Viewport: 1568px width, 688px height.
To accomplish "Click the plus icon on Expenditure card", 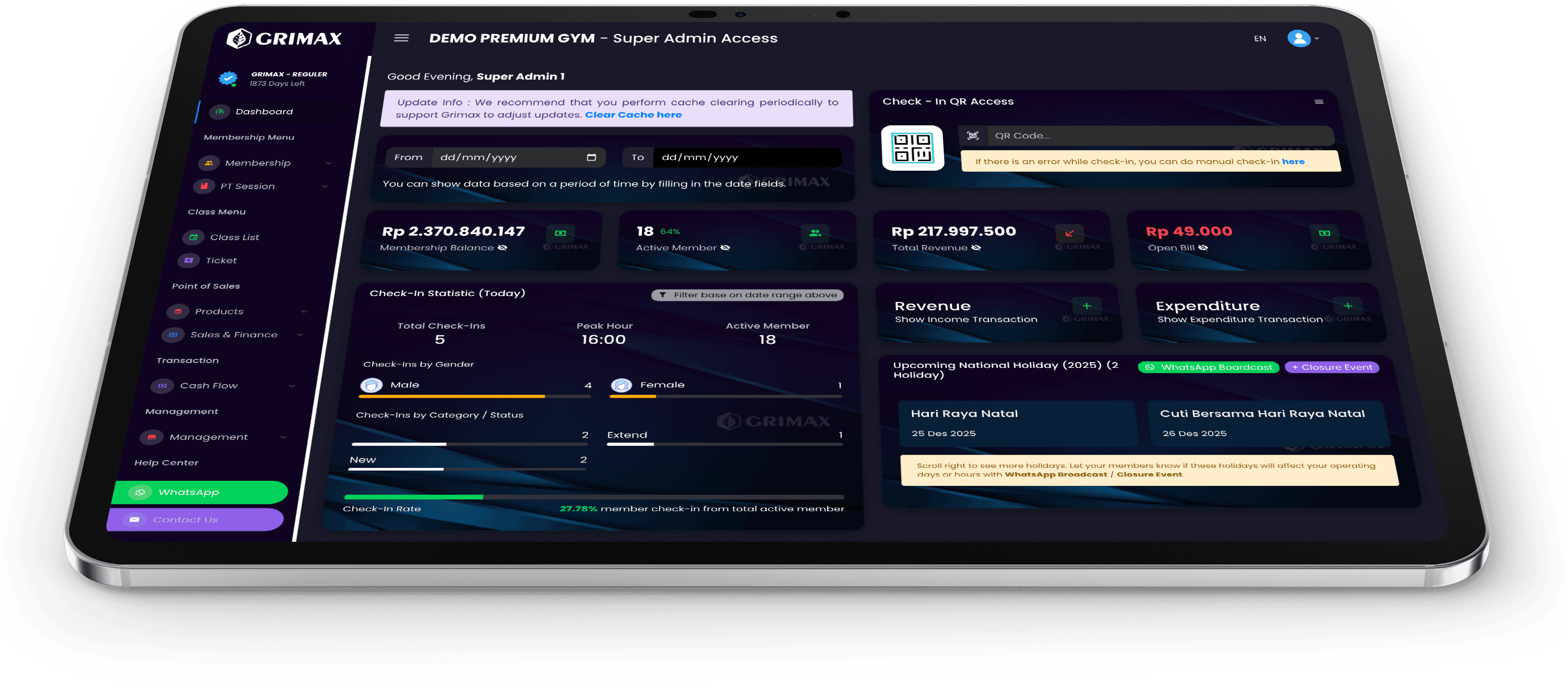I will coord(1347,306).
